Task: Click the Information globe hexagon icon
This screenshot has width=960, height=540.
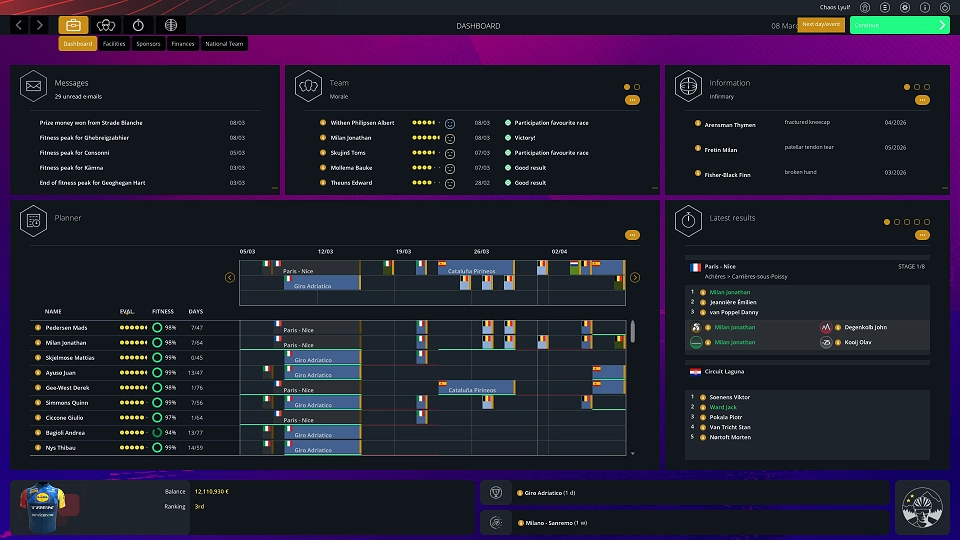Action: (688, 86)
